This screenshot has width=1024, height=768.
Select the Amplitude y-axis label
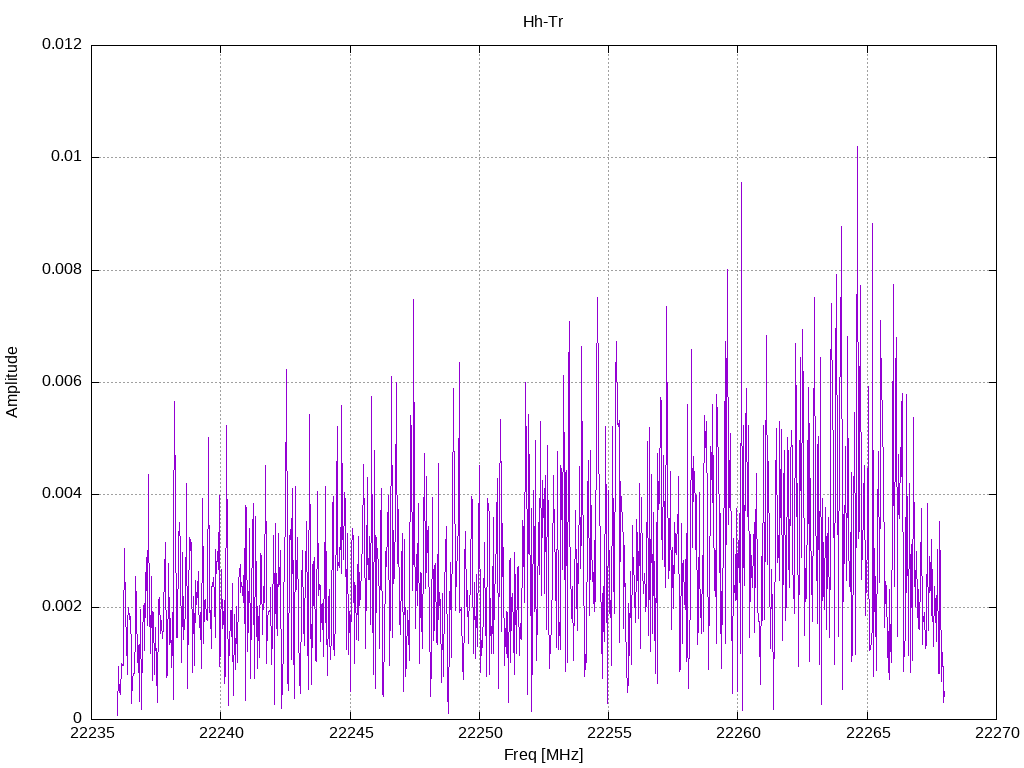point(12,382)
